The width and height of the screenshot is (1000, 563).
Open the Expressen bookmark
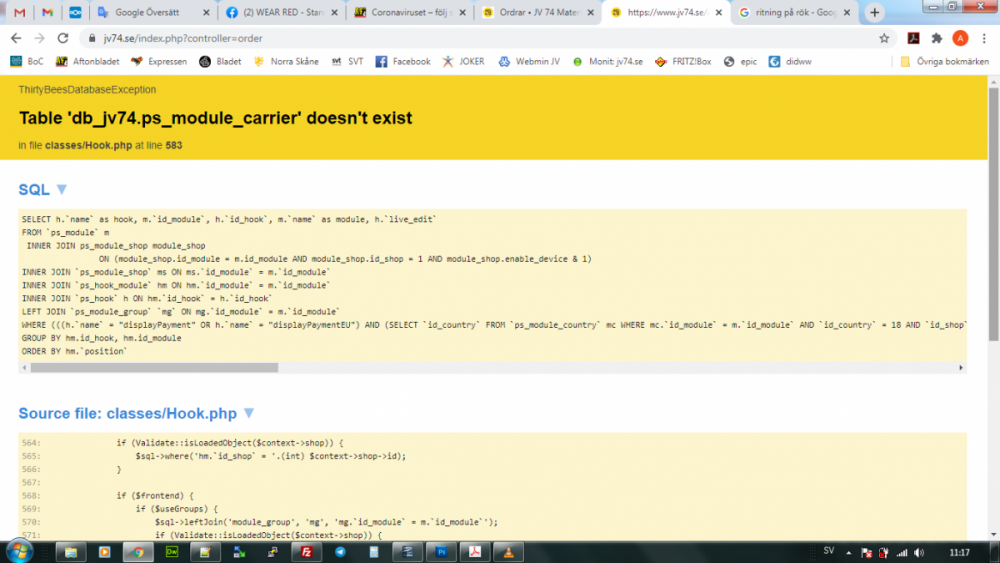(159, 62)
